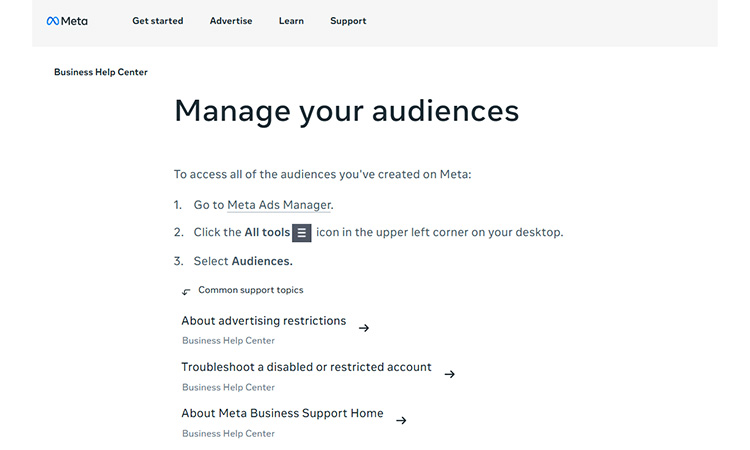
Task: Open Troubleshoot a disabled or restricted account
Action: coord(306,367)
